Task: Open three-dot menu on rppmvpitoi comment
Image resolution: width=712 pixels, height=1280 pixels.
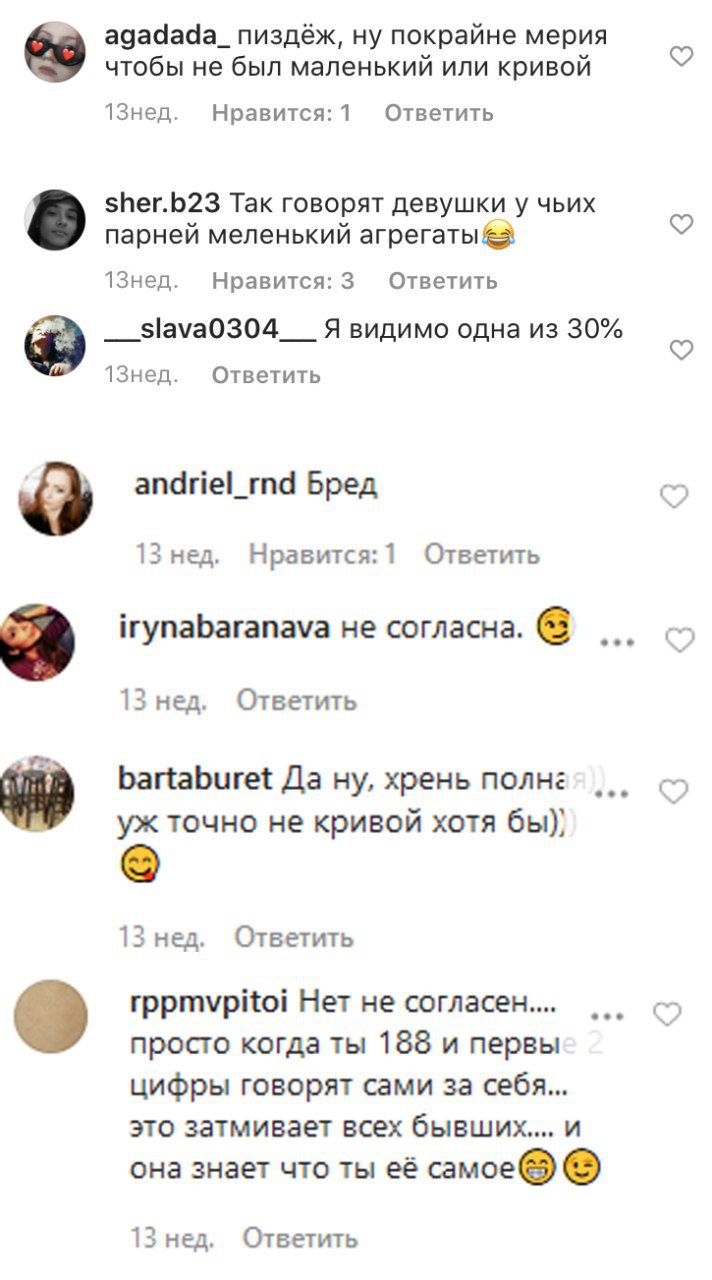Action: (608, 1017)
